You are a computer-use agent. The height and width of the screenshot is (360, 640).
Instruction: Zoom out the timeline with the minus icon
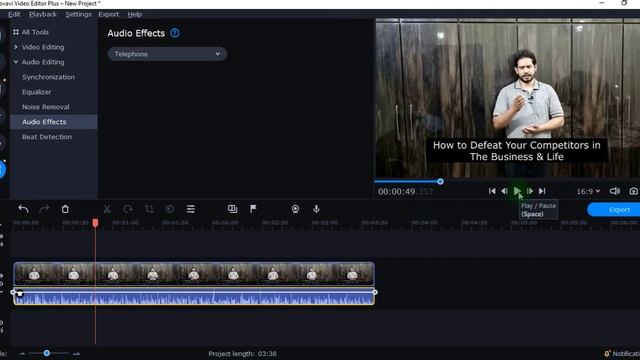coord(22,353)
